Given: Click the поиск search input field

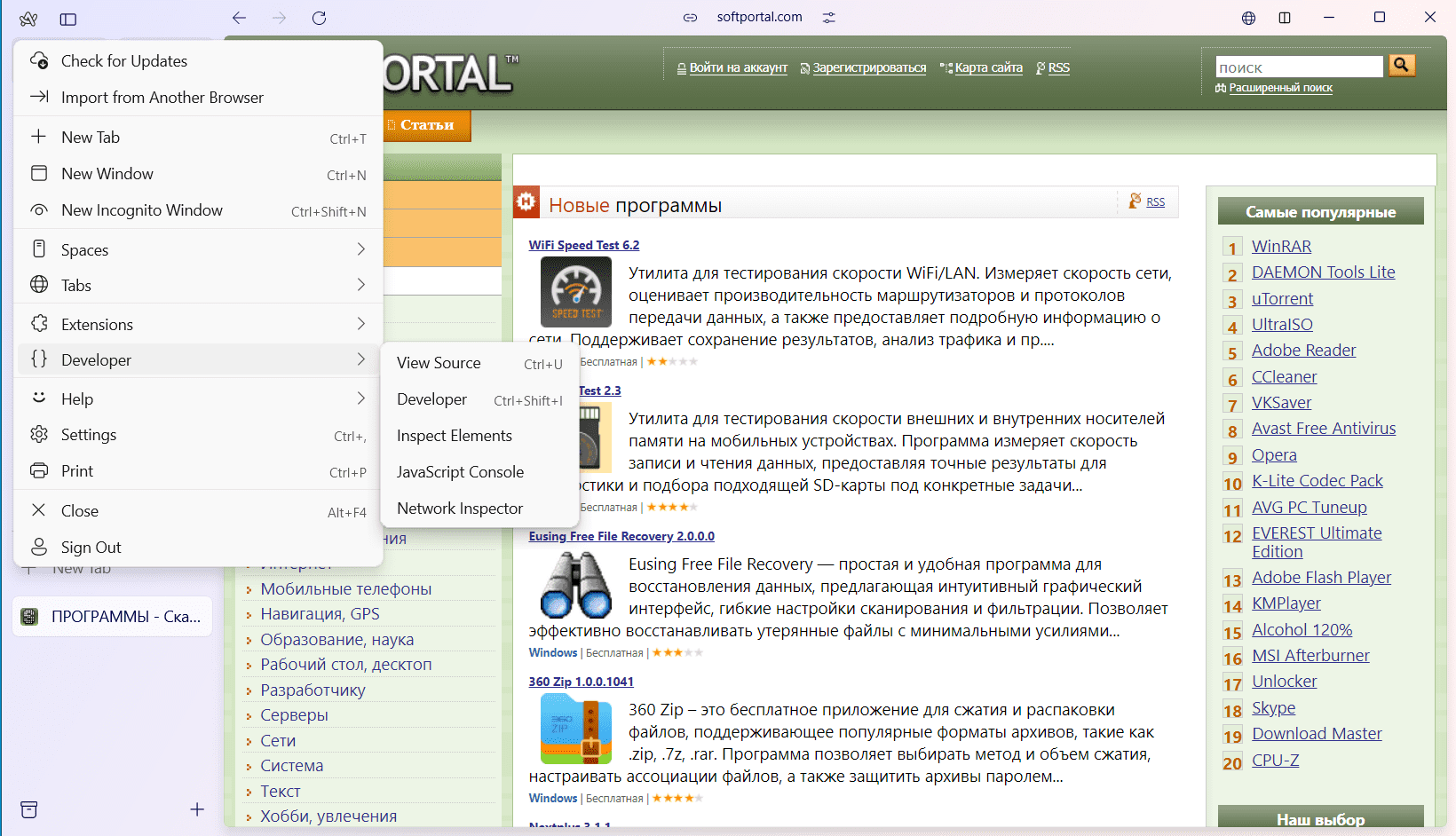Looking at the screenshot, I should click(x=1299, y=67).
